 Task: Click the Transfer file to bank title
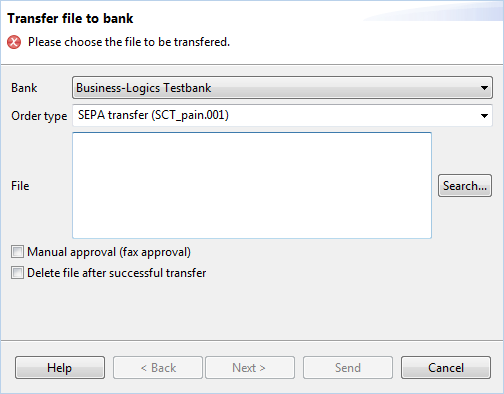(x=70, y=19)
